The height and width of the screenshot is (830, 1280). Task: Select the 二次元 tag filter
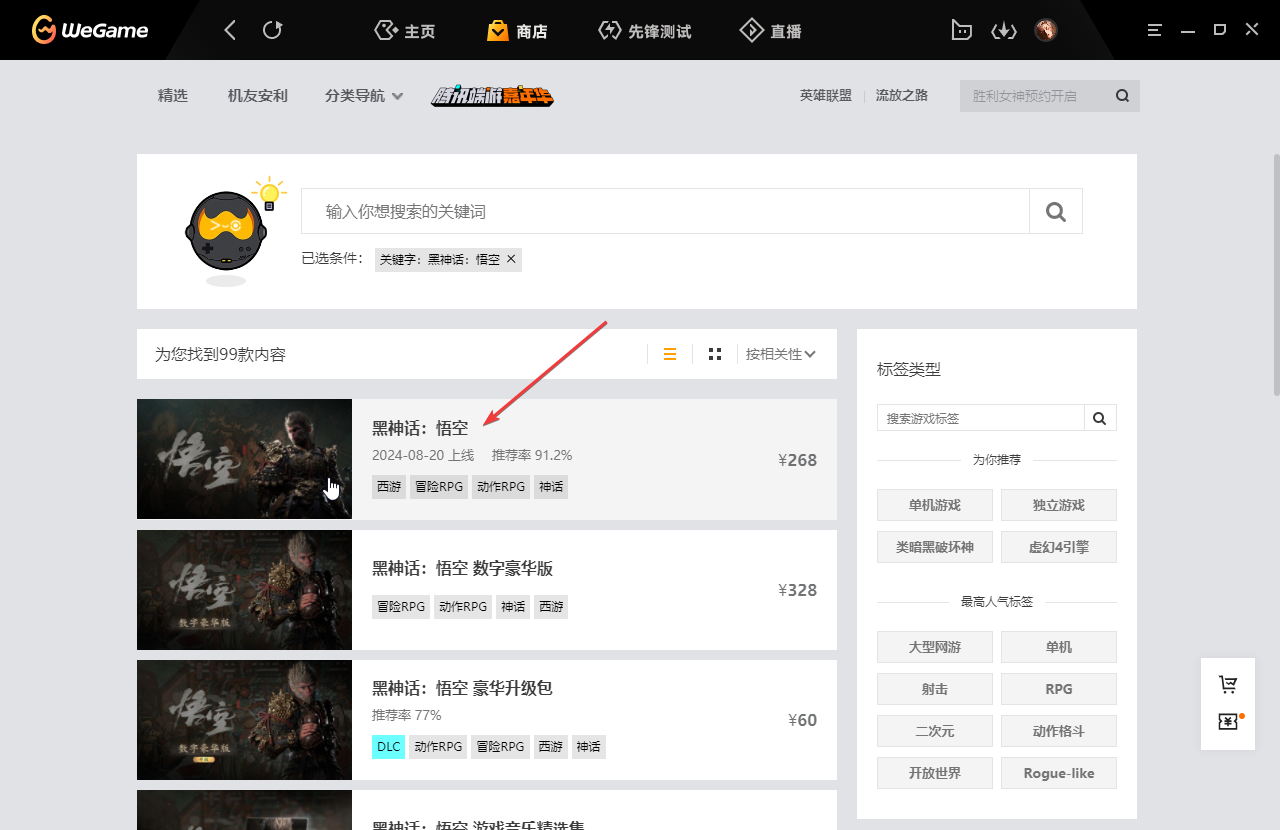[935, 731]
